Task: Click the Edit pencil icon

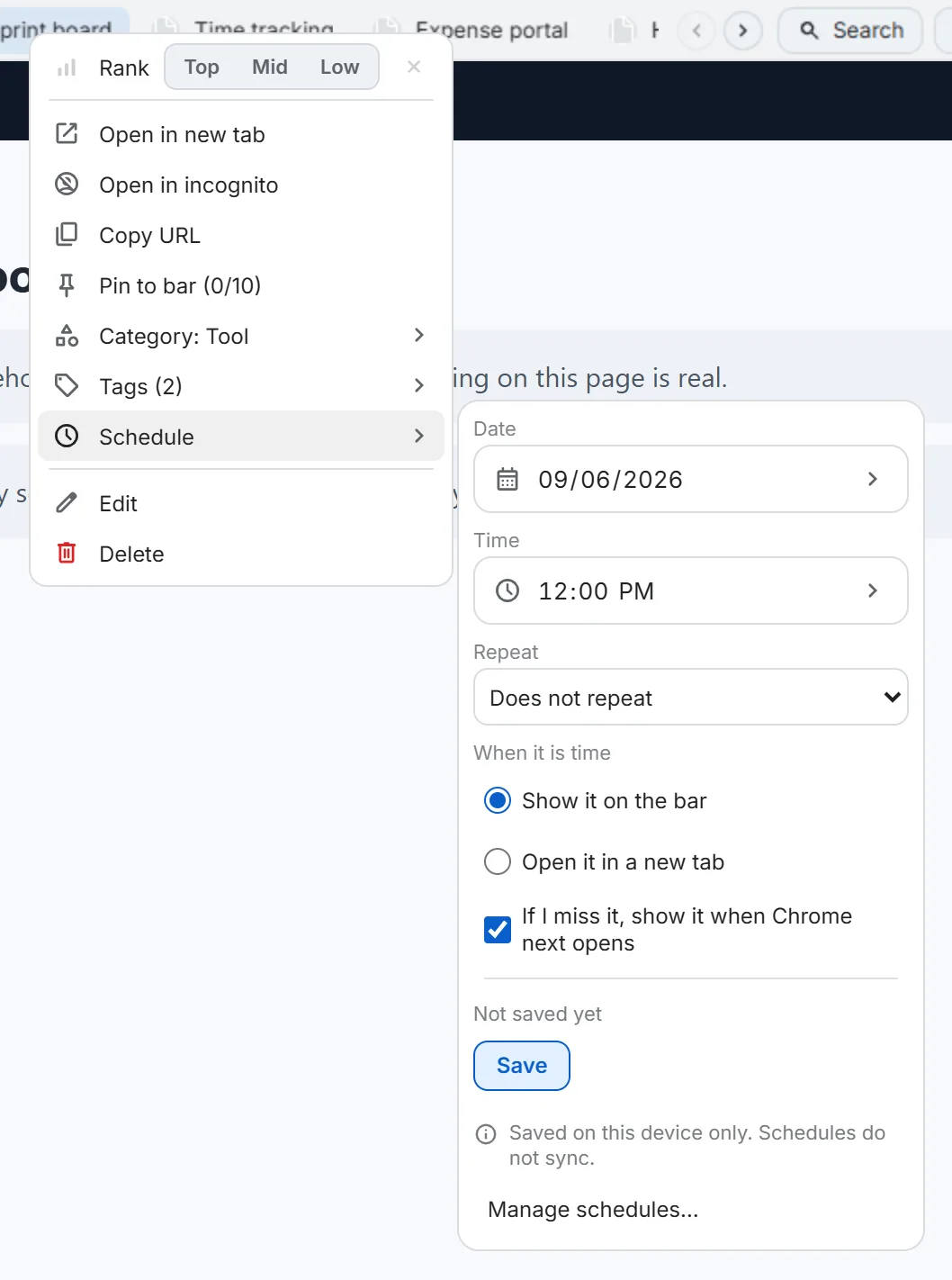Action: [x=67, y=503]
